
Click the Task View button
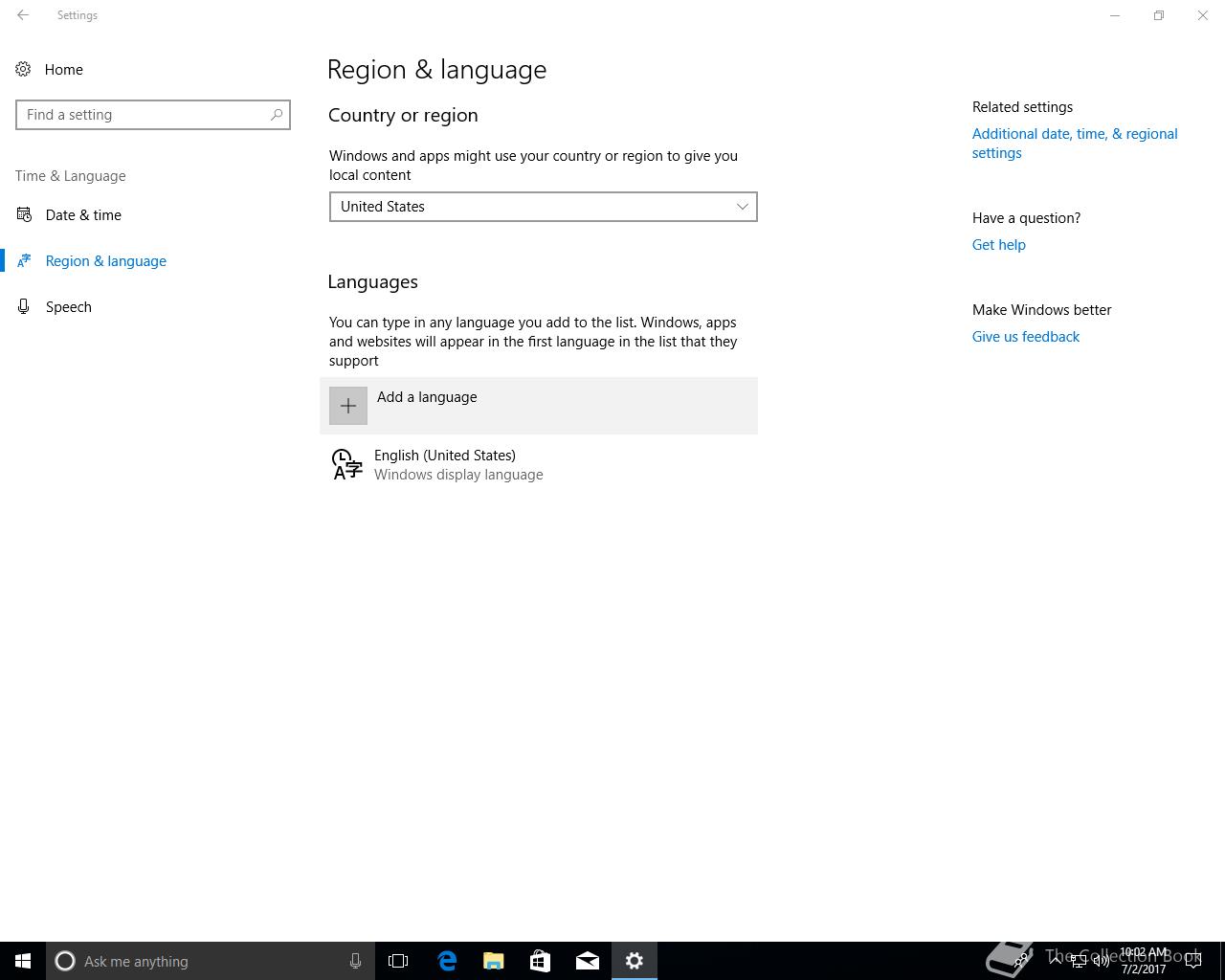(x=398, y=961)
